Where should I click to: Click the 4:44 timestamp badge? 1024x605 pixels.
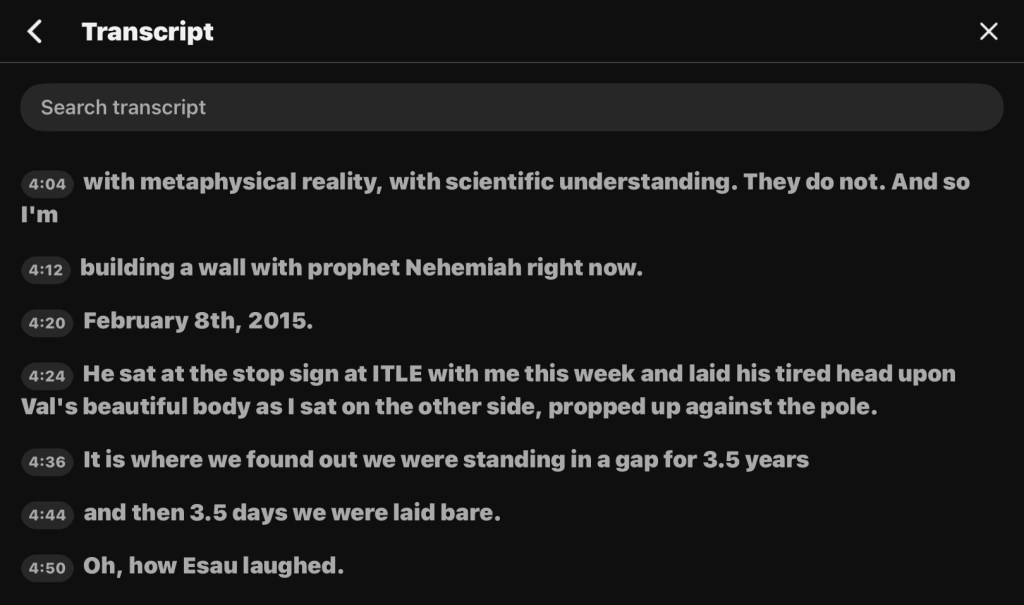pyautogui.click(x=47, y=515)
